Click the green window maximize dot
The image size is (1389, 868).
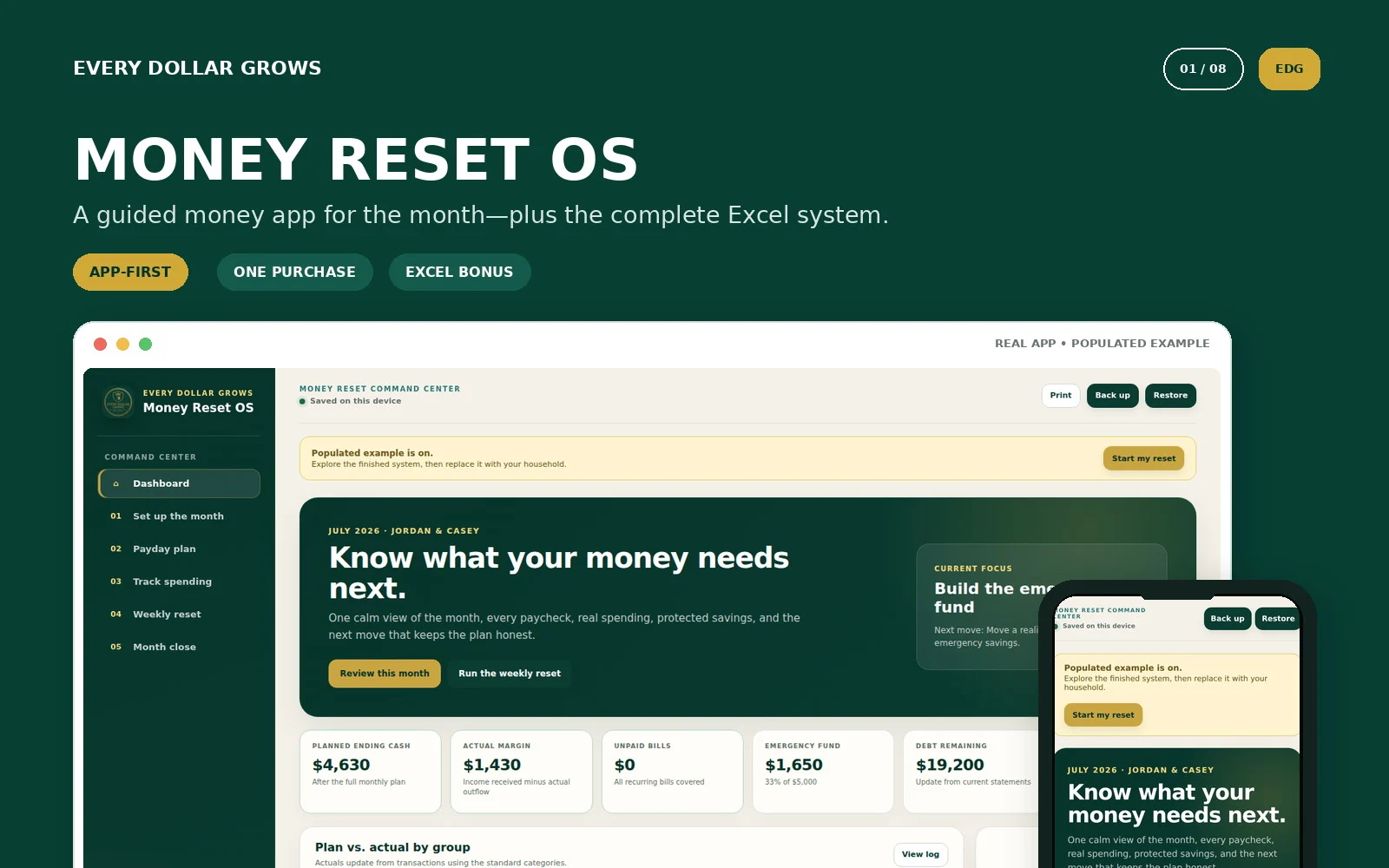pyautogui.click(x=145, y=345)
